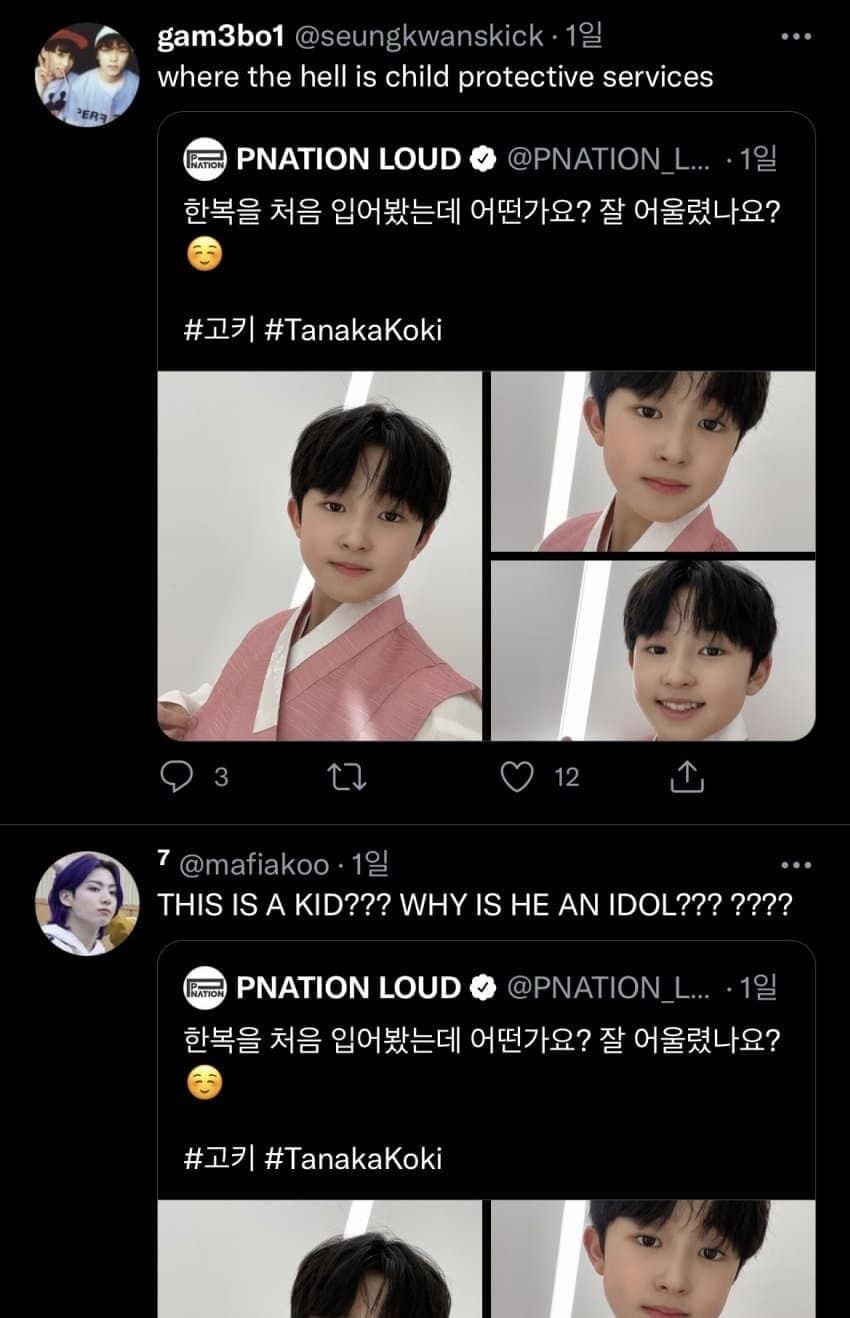The width and height of the screenshot is (850, 1318).
Task: Open the @seungkwanskick username link
Action: pos(419,38)
